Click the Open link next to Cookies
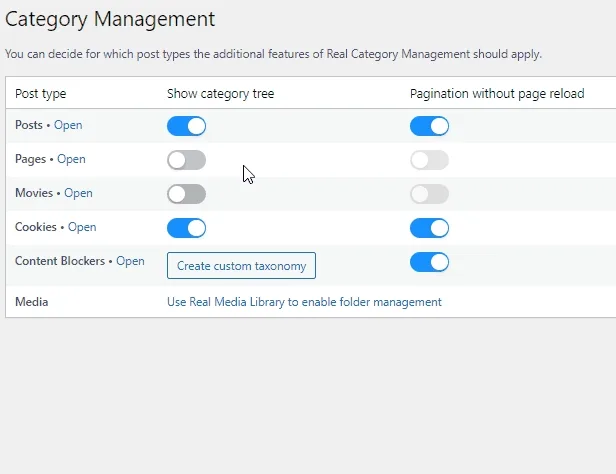The image size is (616, 474). 82,228
